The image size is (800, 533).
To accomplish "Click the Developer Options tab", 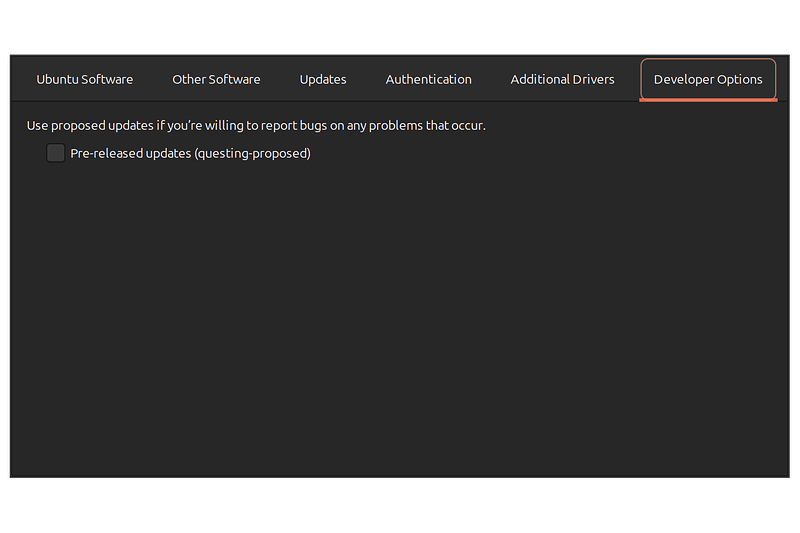I will click(708, 80).
